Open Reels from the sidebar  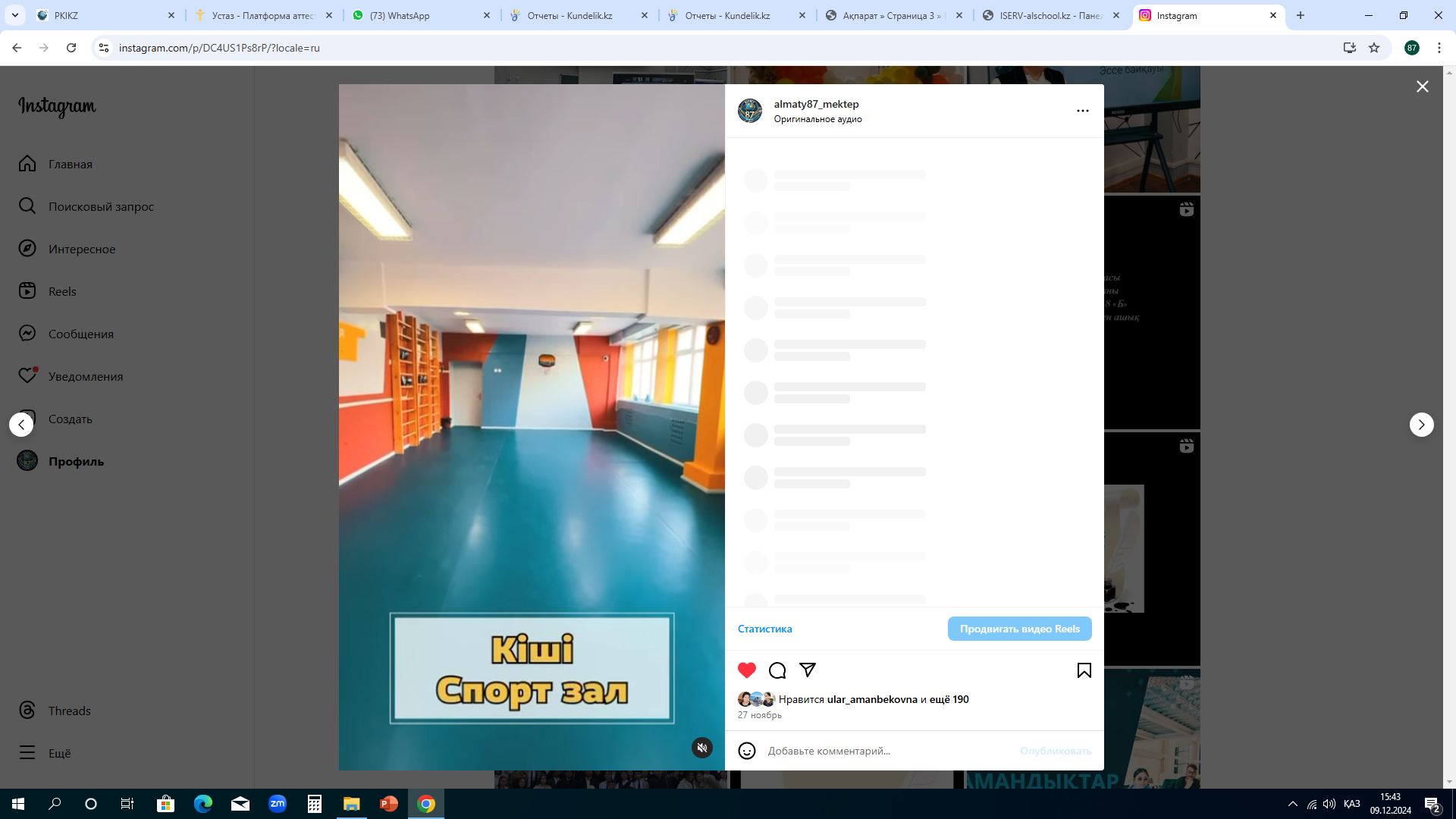[x=47, y=291]
